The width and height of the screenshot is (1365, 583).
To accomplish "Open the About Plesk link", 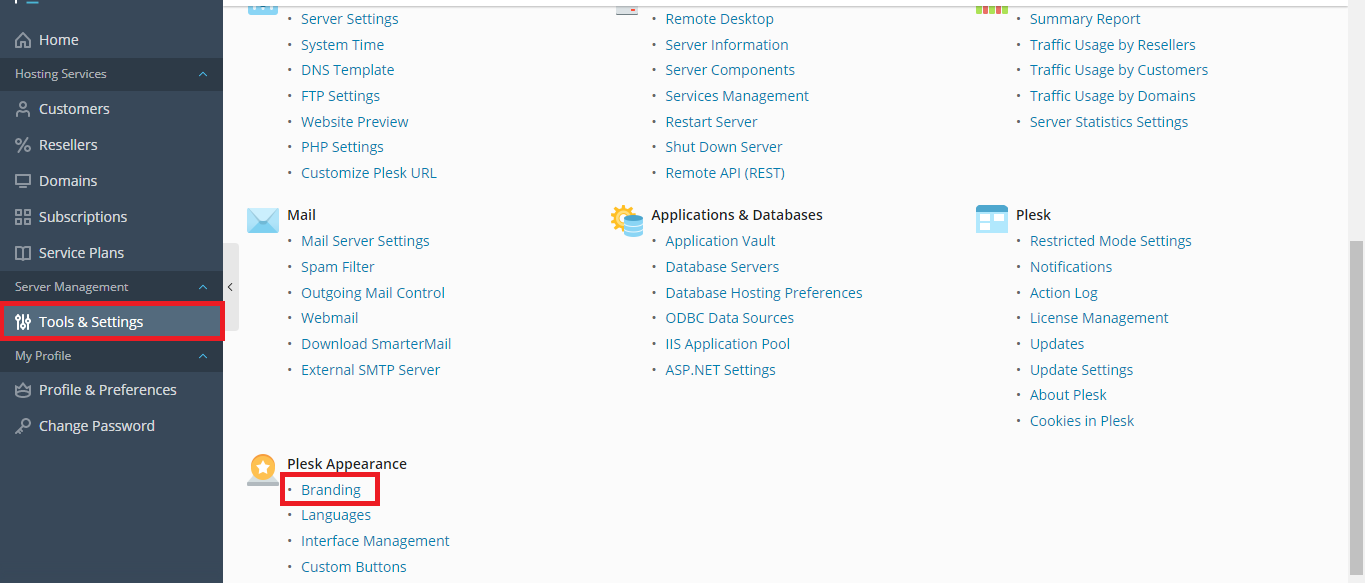I will 1068,395.
